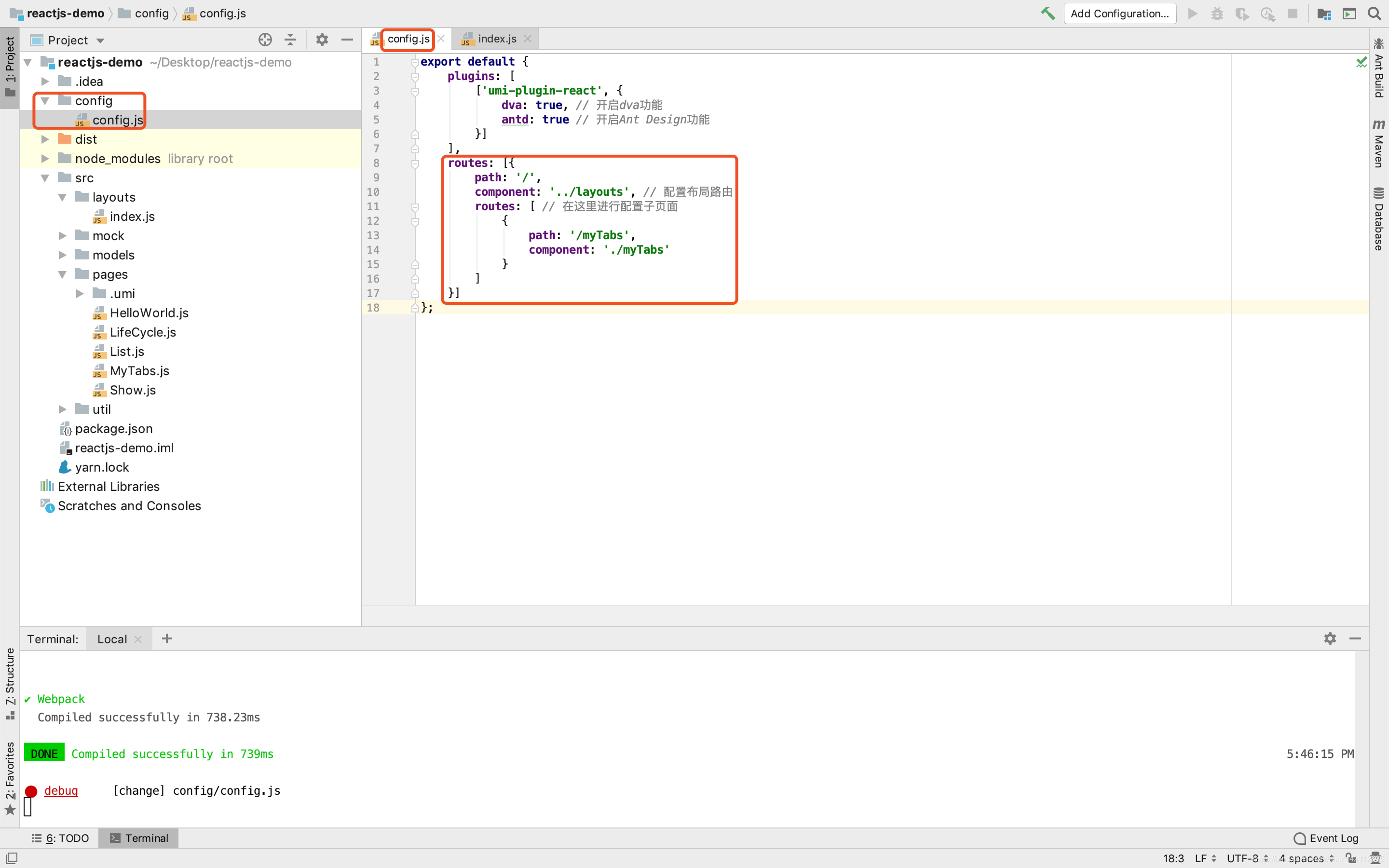This screenshot has height=868, width=1389.
Task: Click the Collapse All icon in Project panel
Action: (x=290, y=40)
